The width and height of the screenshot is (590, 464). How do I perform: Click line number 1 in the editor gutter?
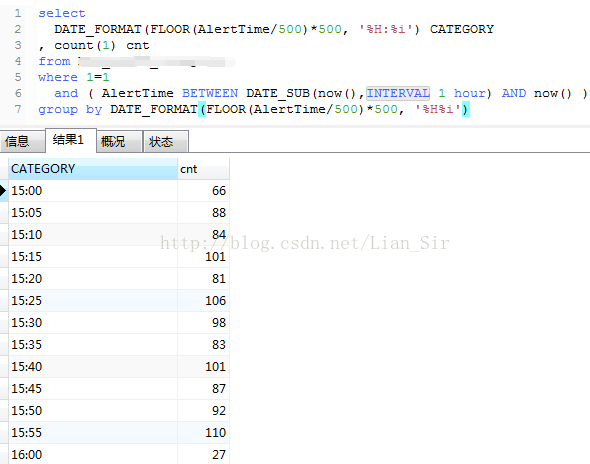point(18,14)
